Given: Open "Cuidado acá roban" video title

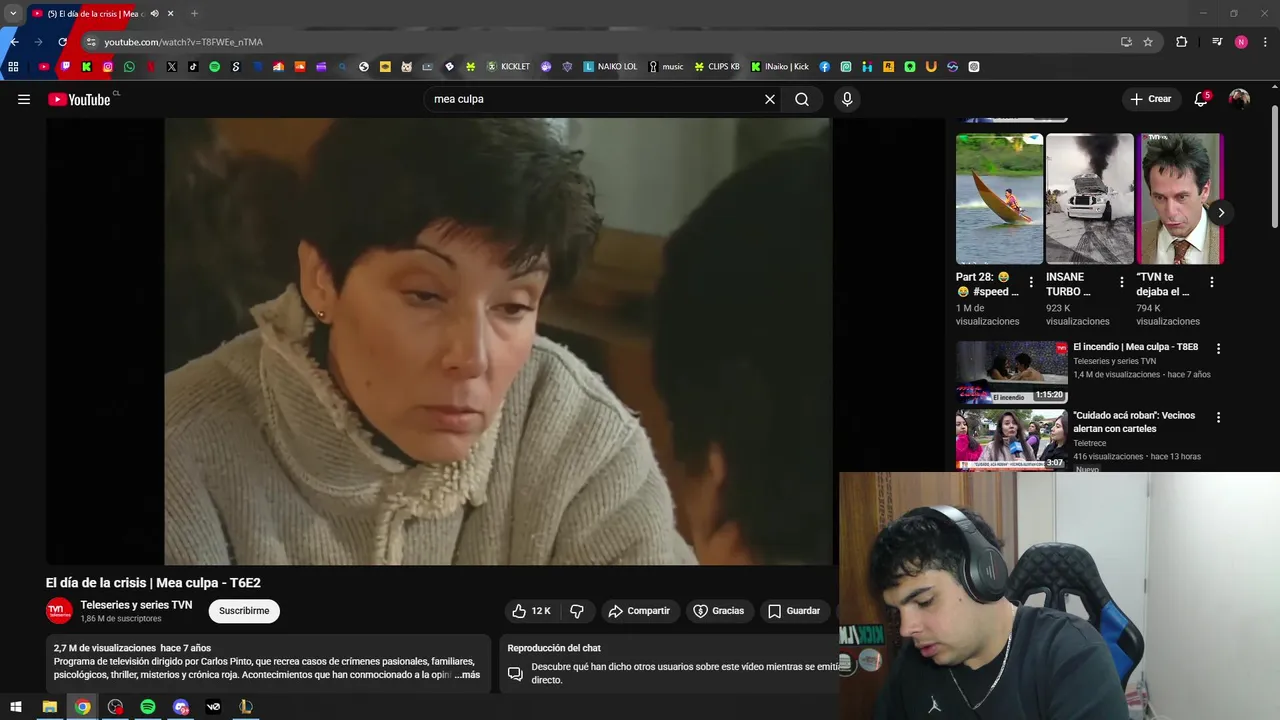Looking at the screenshot, I should click(x=1134, y=422).
